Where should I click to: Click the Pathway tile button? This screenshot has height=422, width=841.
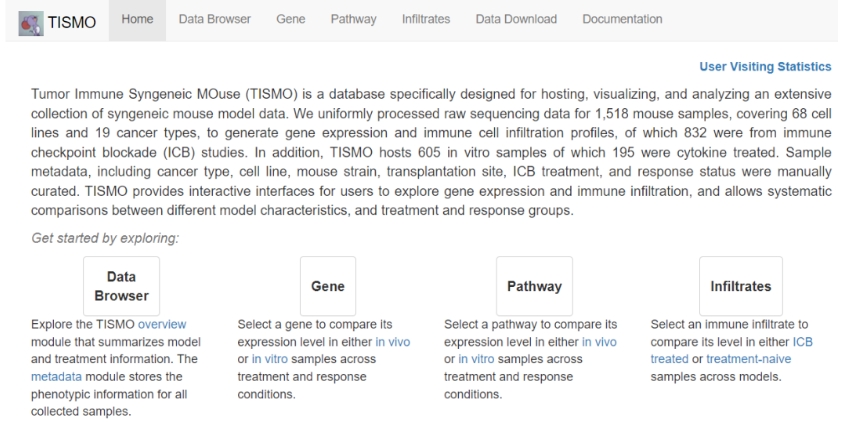pyautogui.click(x=534, y=286)
